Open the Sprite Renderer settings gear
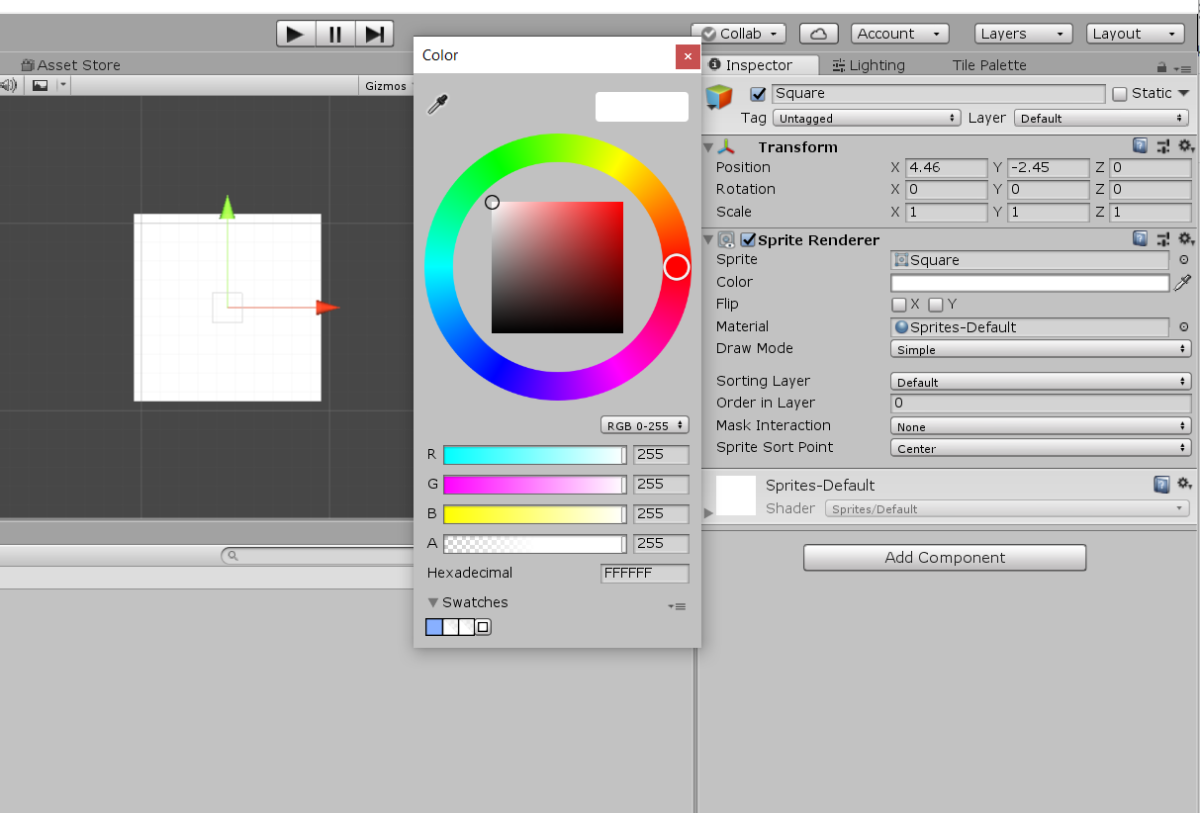The image size is (1200, 813). click(1186, 239)
